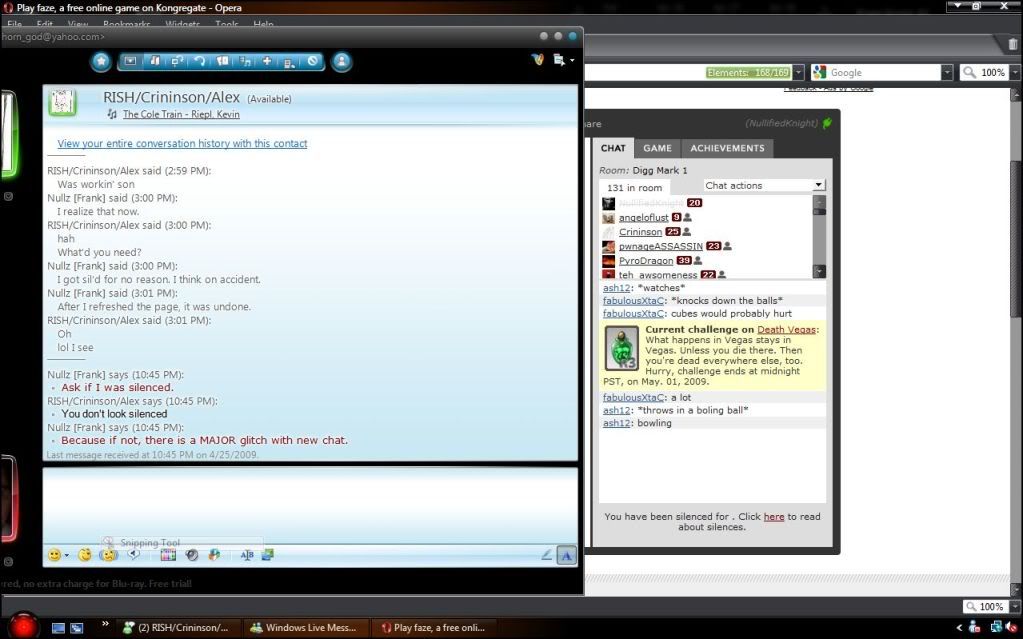Switch to the CHAT tab
1023x639 pixels.
point(613,148)
